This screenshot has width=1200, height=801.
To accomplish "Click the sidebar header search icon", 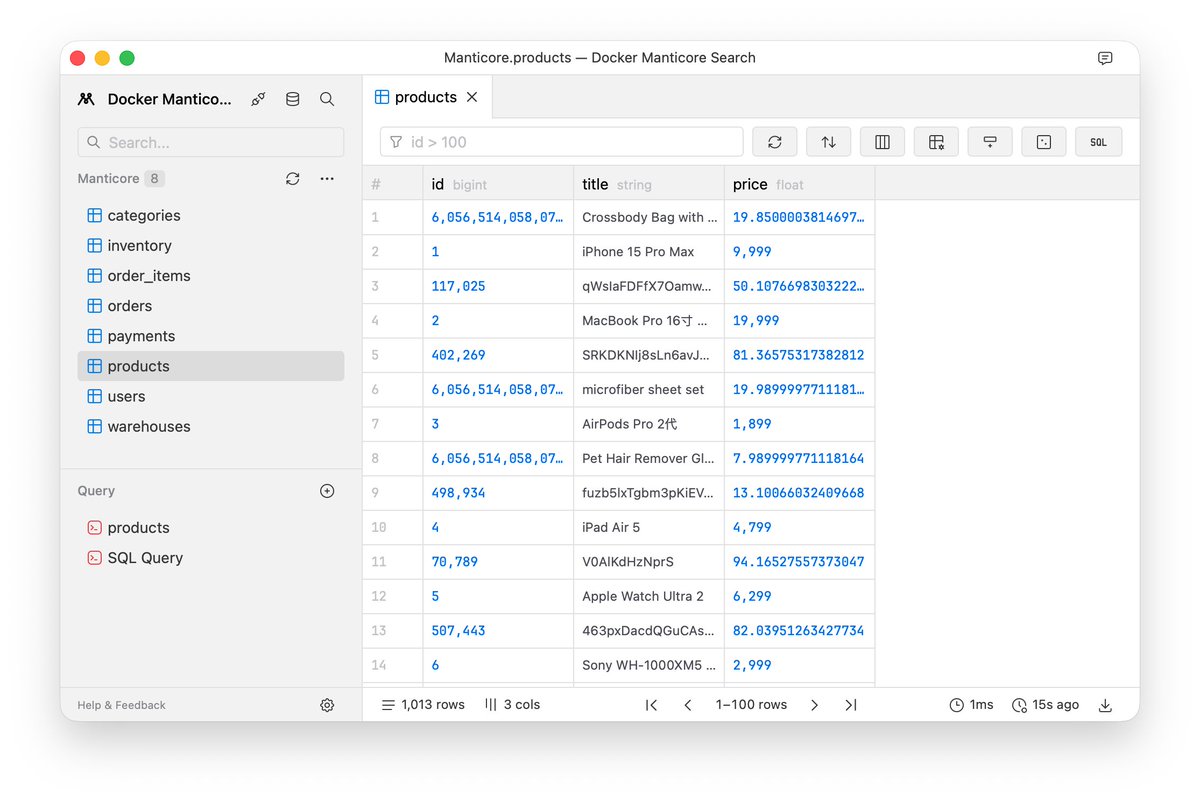I will pyautogui.click(x=327, y=99).
